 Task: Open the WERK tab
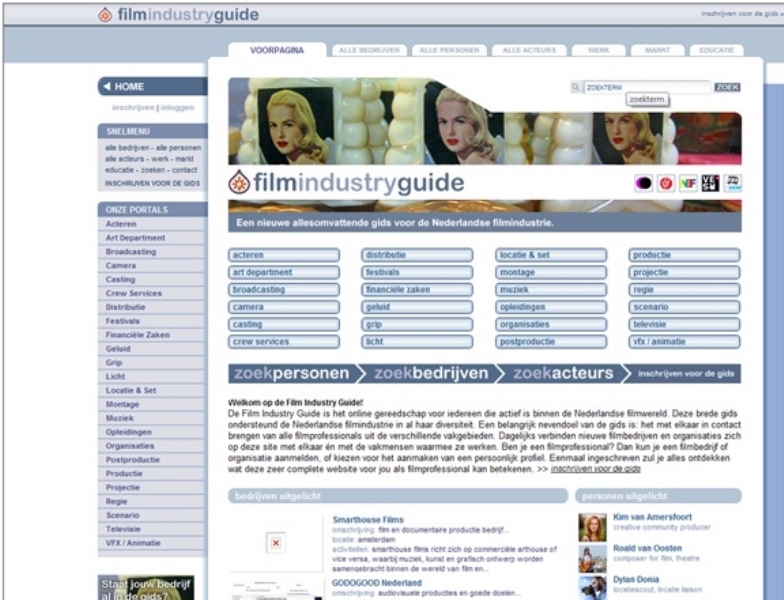click(600, 50)
